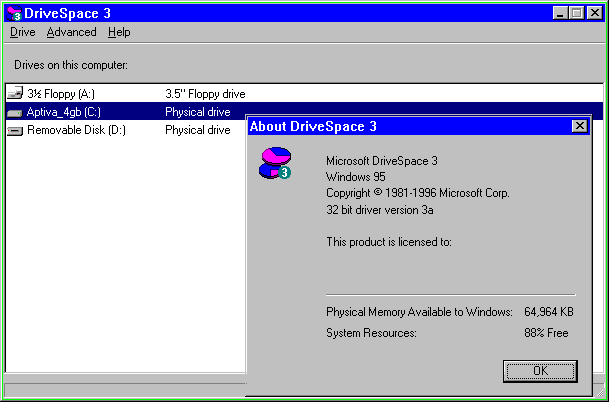This screenshot has height=402, width=609.
Task: Click the Drives on this computer label
Action: pyautogui.click(x=70, y=65)
